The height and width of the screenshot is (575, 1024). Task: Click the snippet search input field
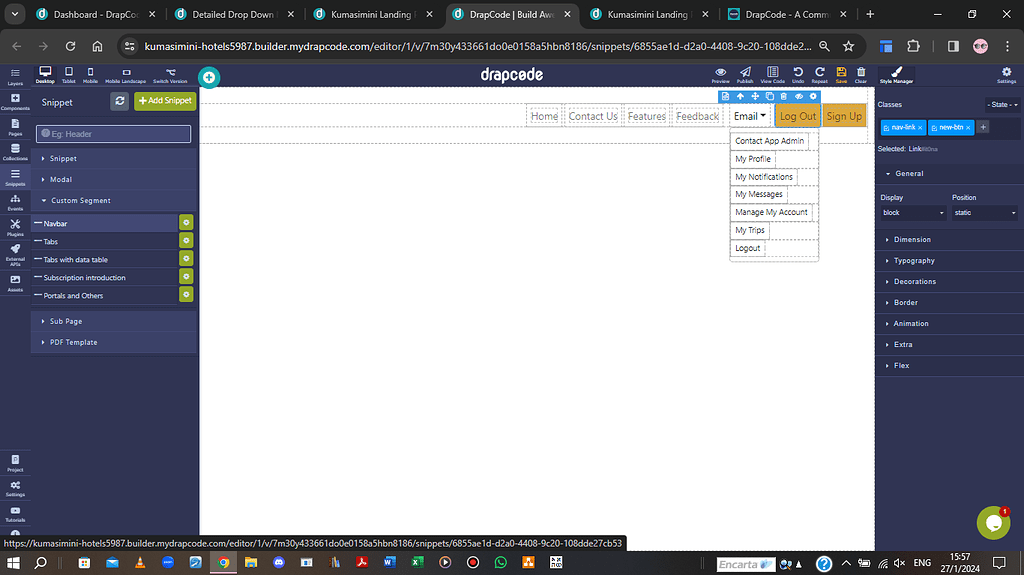[113, 134]
